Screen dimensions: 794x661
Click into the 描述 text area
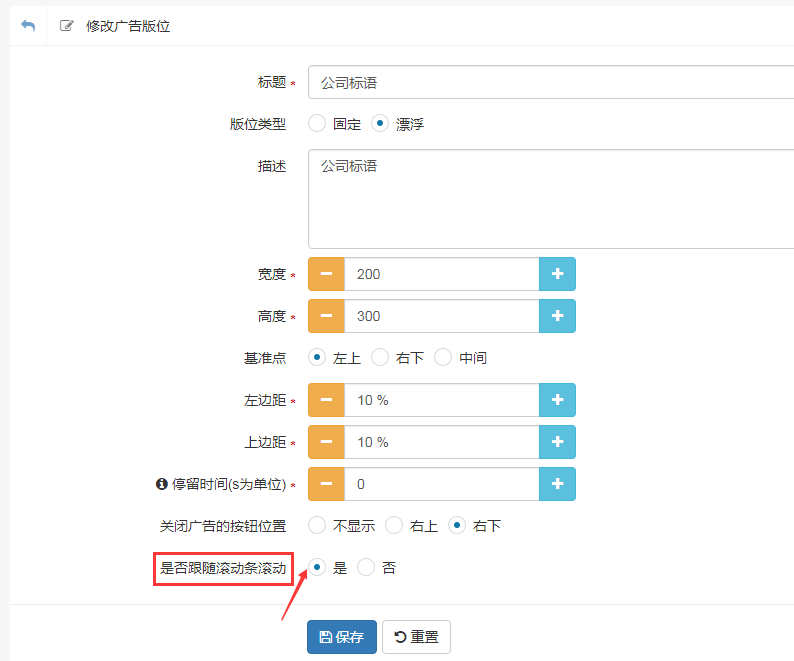tap(550, 199)
